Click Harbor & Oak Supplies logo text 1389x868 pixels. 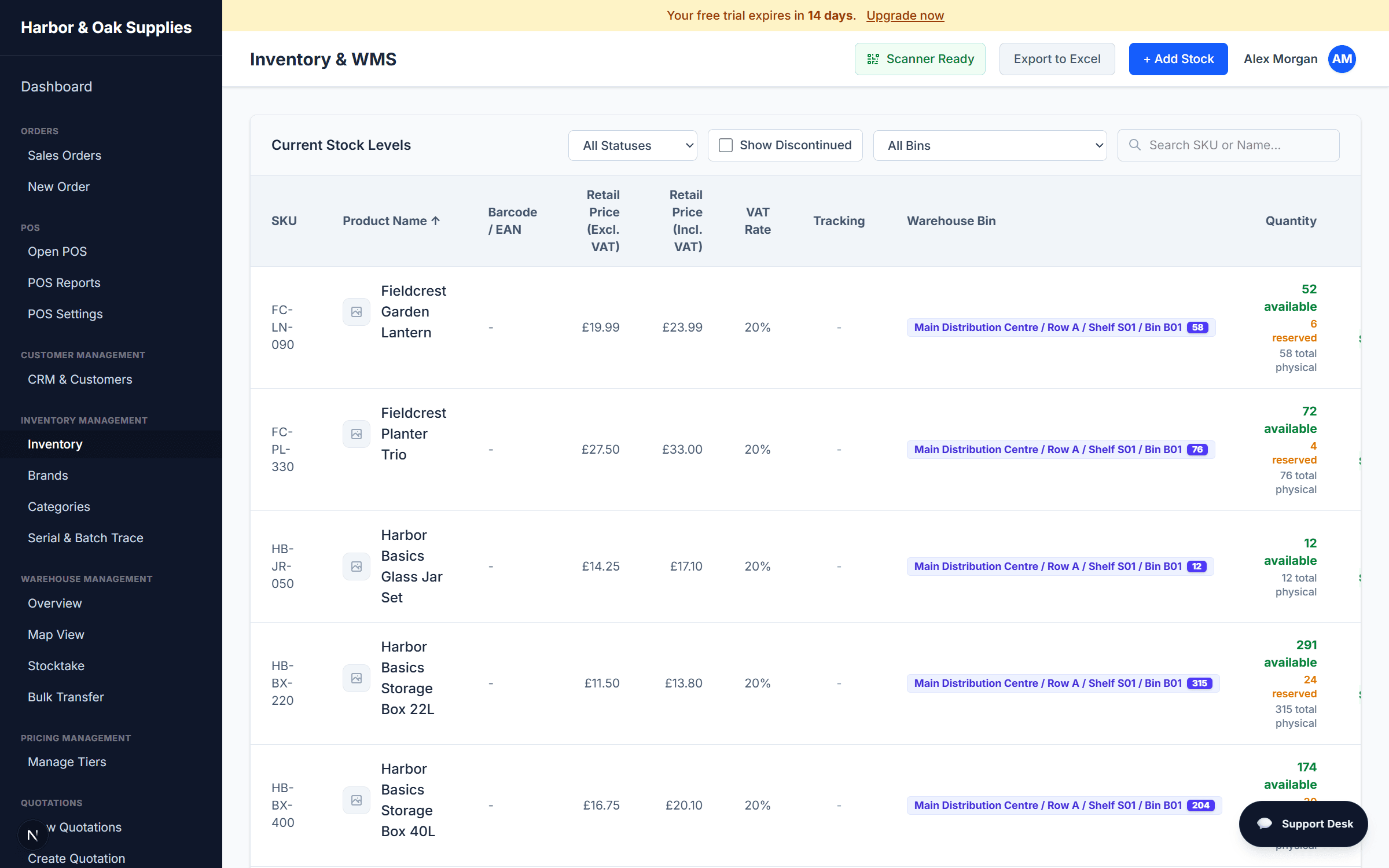tap(106, 27)
